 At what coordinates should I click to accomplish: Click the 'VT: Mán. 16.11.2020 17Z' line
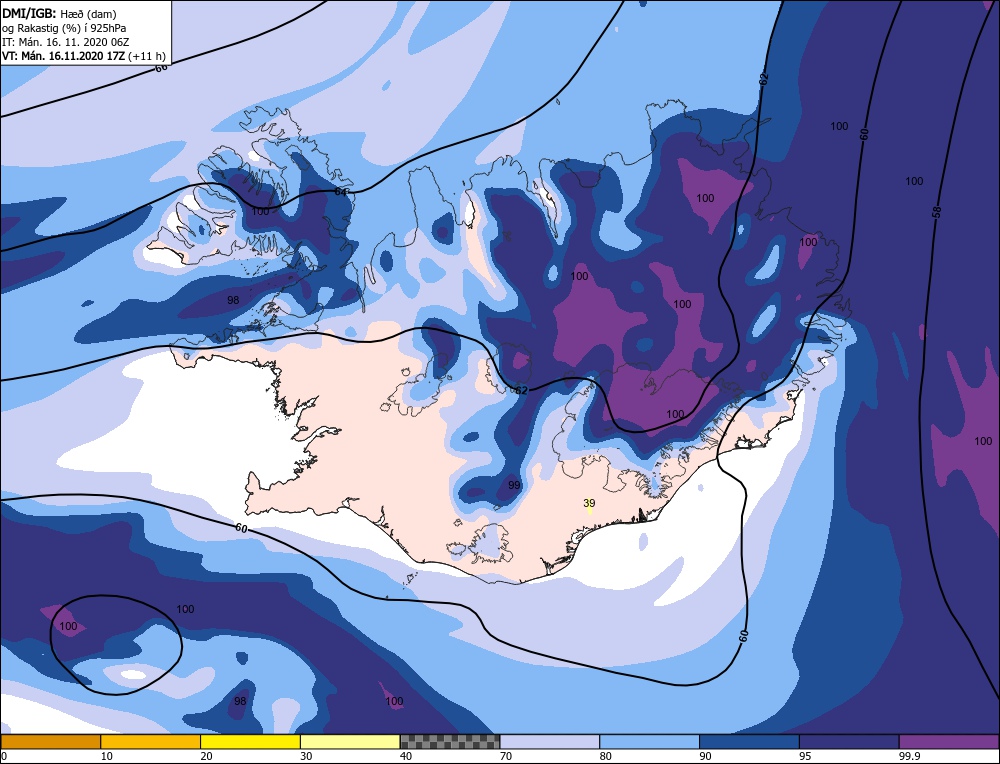click(84, 56)
